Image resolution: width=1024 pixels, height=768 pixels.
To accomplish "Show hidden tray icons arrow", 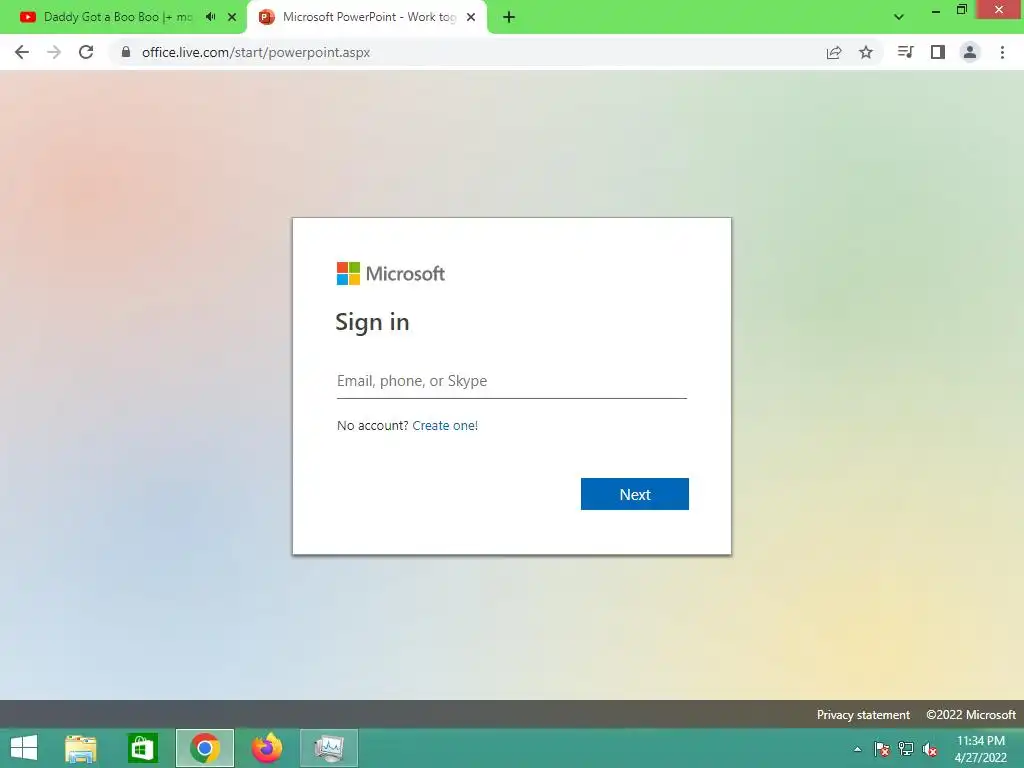I will point(857,749).
